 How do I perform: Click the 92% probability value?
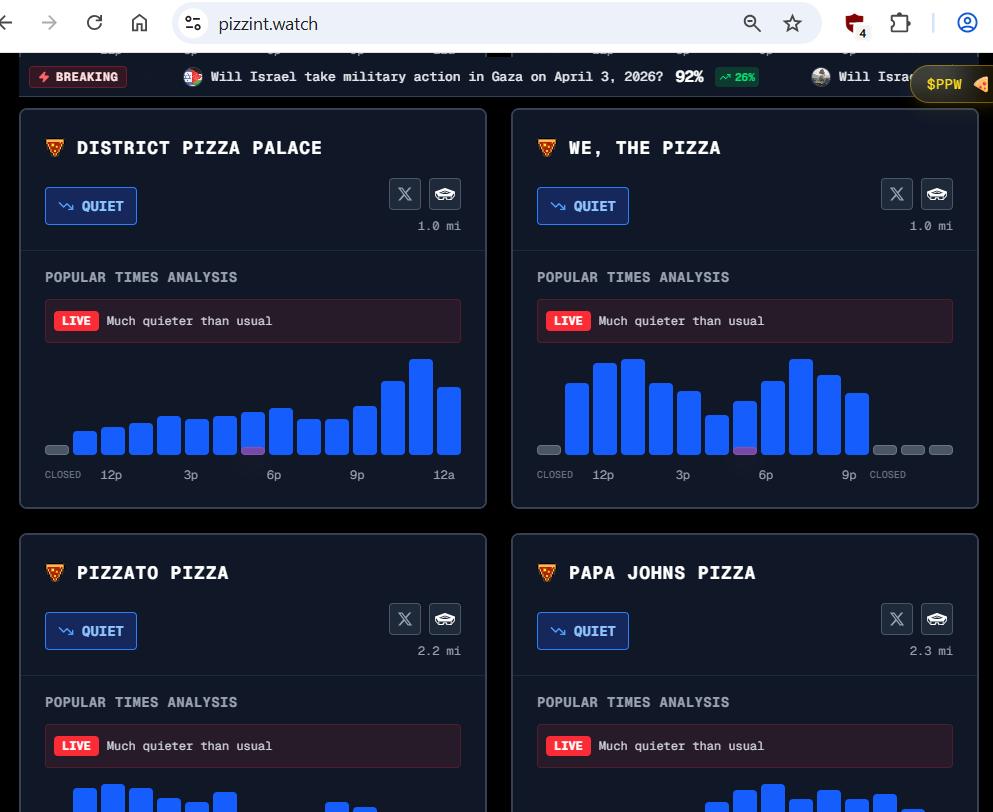(689, 77)
